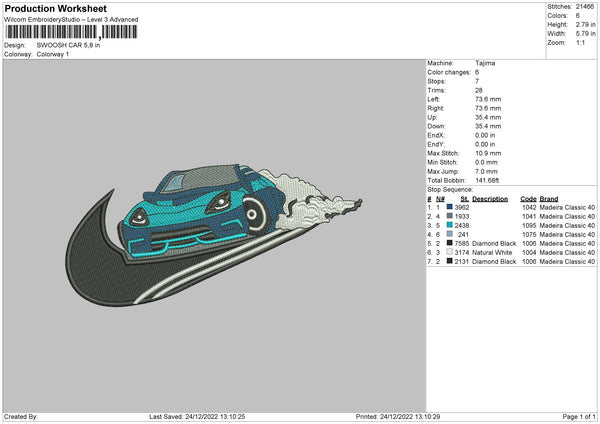The height and width of the screenshot is (424, 600).
Task: Click the 'Natural White' description
Action: tap(492, 253)
